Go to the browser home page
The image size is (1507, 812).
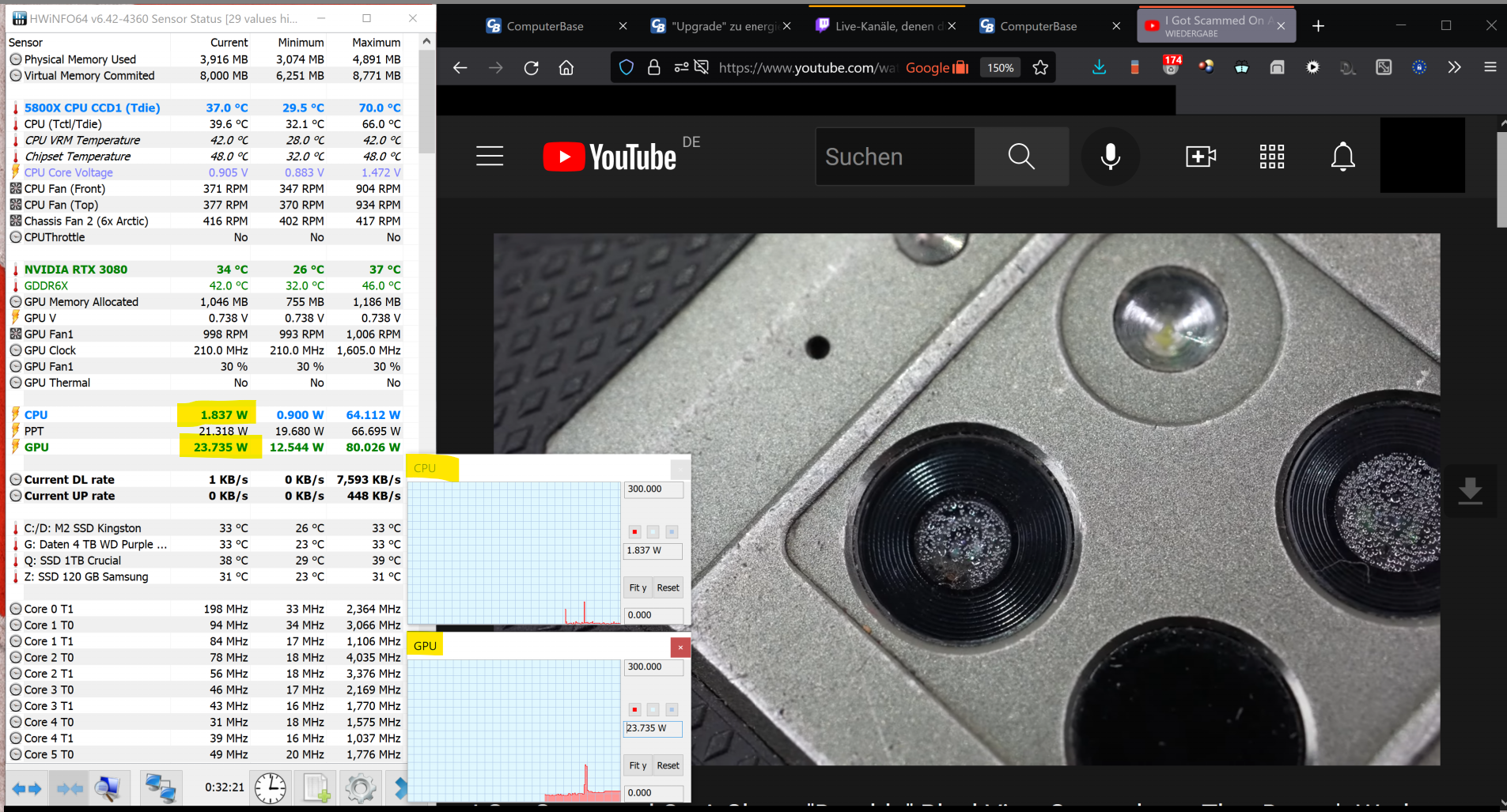(x=566, y=68)
